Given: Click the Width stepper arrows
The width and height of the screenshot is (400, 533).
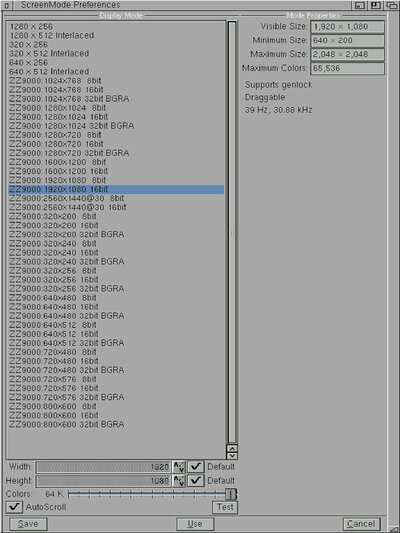Looking at the screenshot, I should click(x=179, y=467).
